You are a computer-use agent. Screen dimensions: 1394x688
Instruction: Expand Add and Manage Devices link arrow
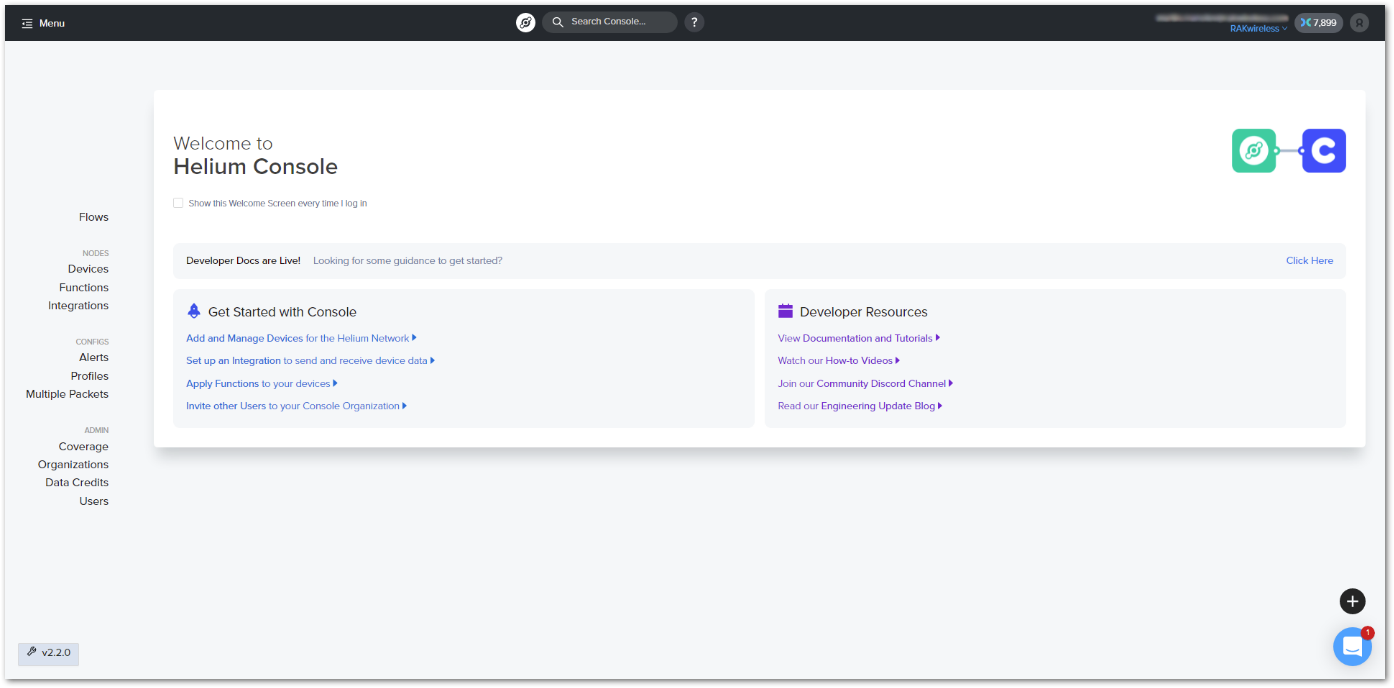coord(414,338)
